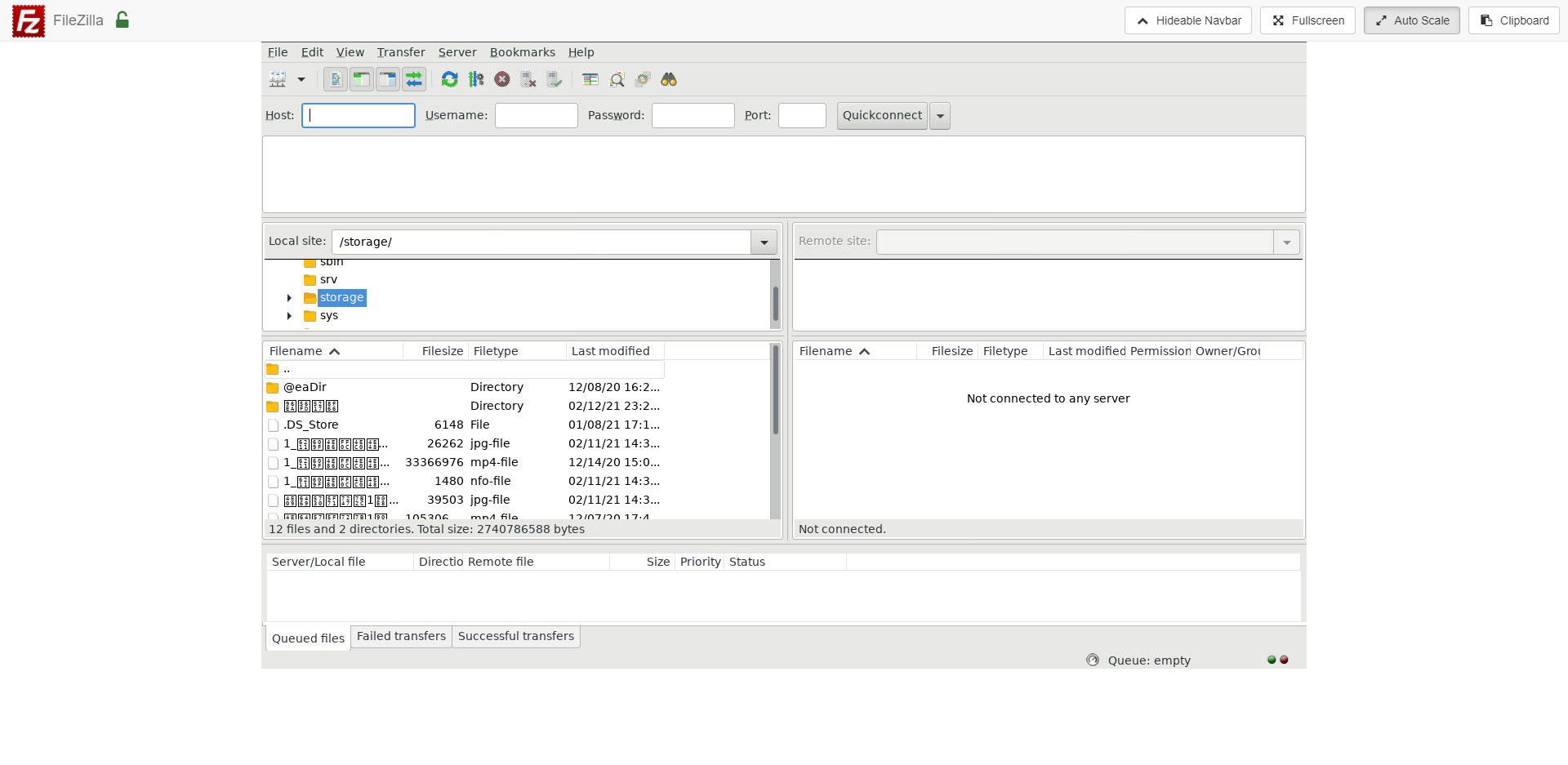Expand the storage folder in the tree

[x=291, y=298]
